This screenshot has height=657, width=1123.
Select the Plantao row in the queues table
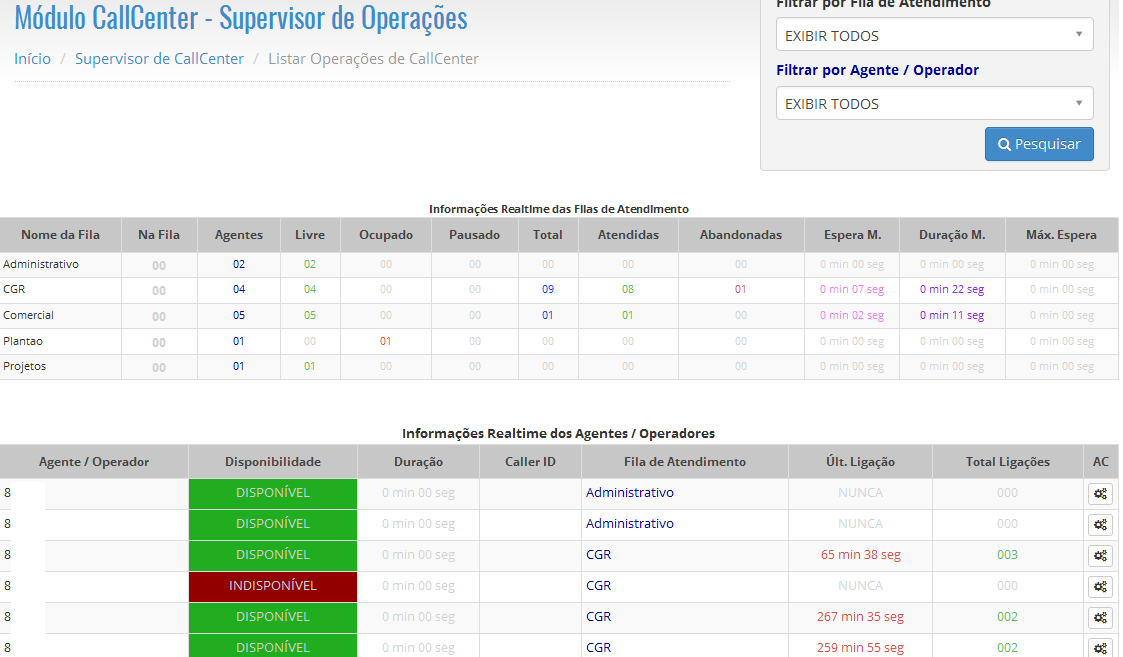(23, 341)
